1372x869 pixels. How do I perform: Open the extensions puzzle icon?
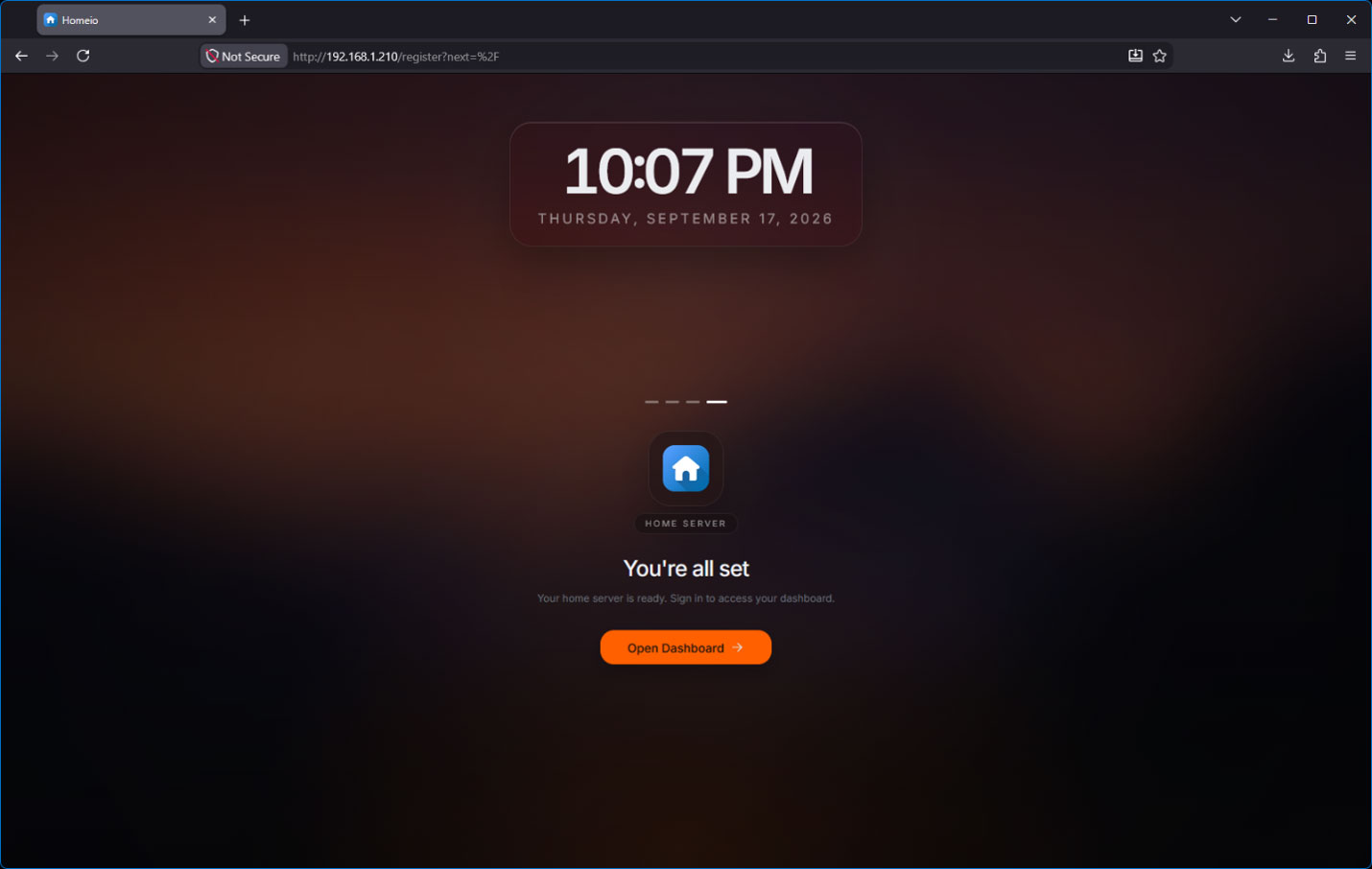pyautogui.click(x=1320, y=56)
